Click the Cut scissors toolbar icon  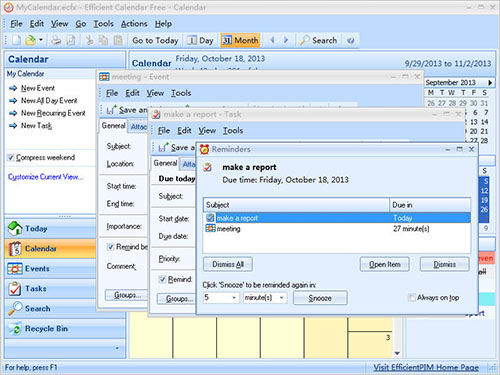tap(89, 40)
